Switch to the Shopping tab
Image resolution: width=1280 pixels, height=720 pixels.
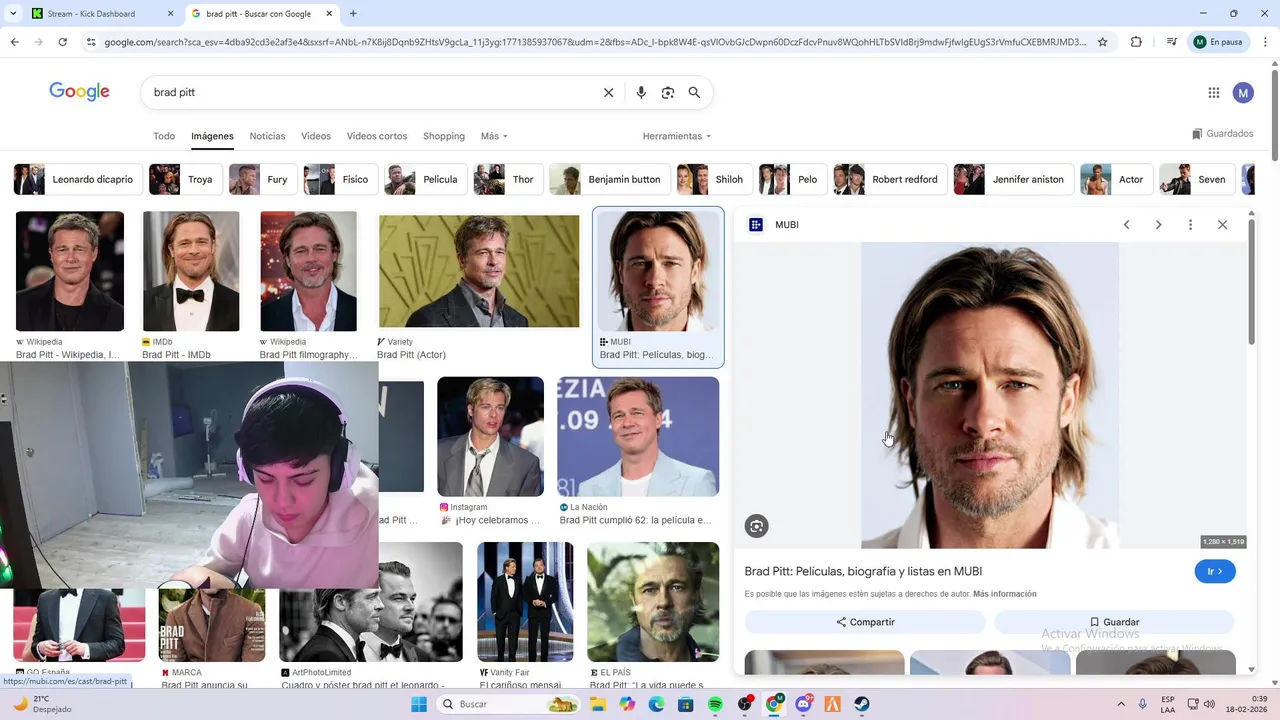(444, 136)
